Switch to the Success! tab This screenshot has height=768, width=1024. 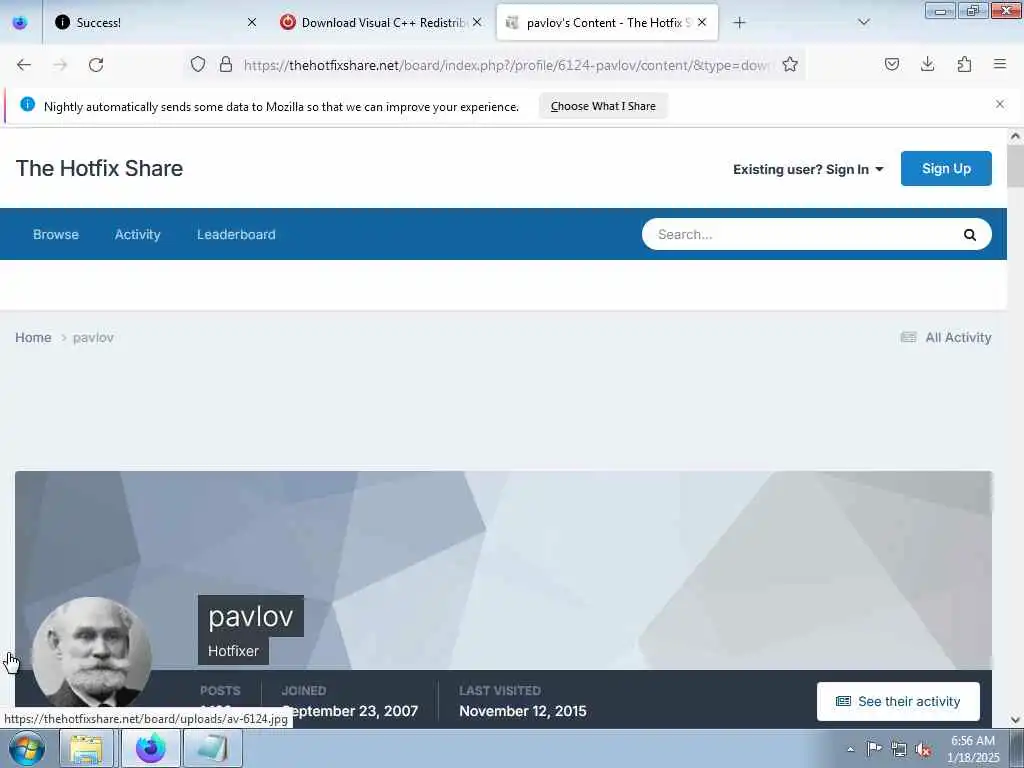click(150, 23)
